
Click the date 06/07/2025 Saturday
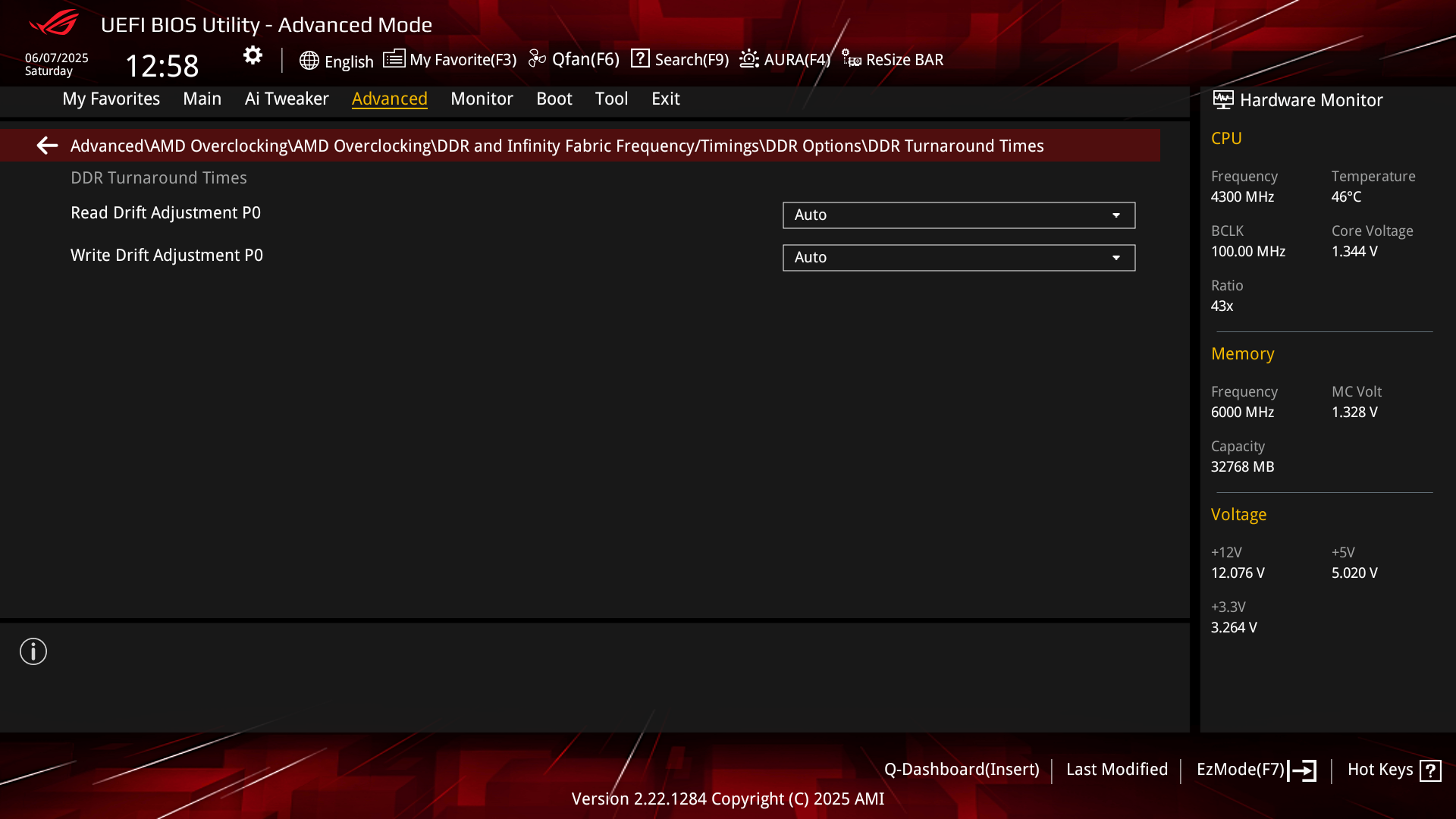[57, 64]
